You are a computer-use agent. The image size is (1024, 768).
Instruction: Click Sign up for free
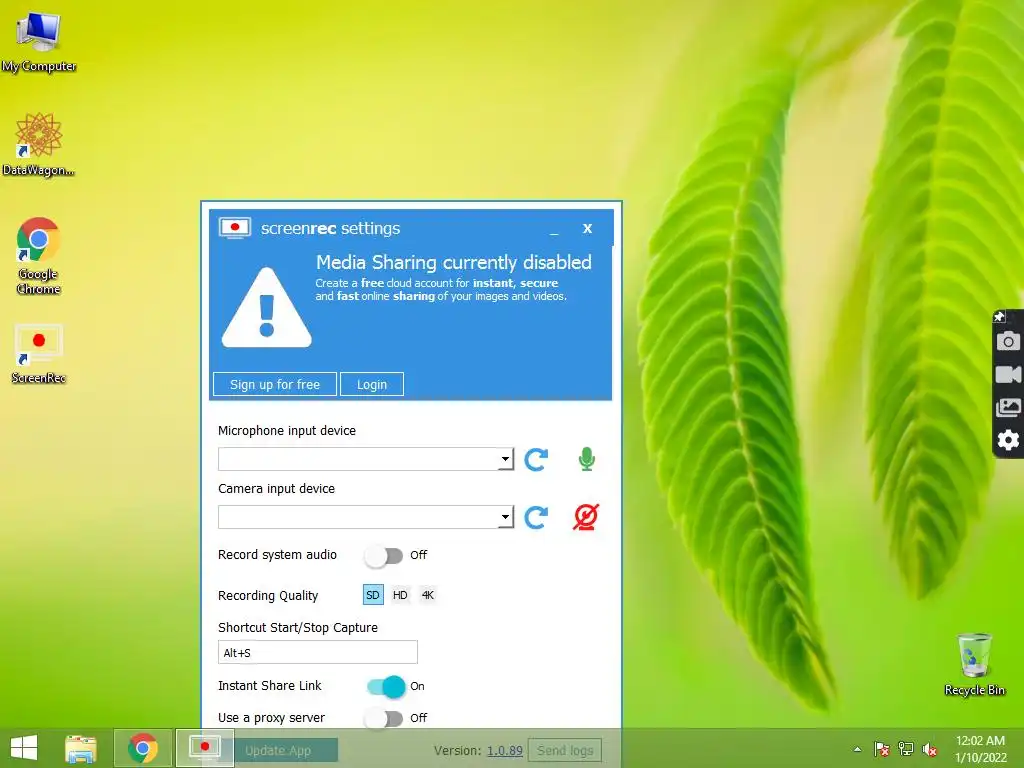click(275, 384)
